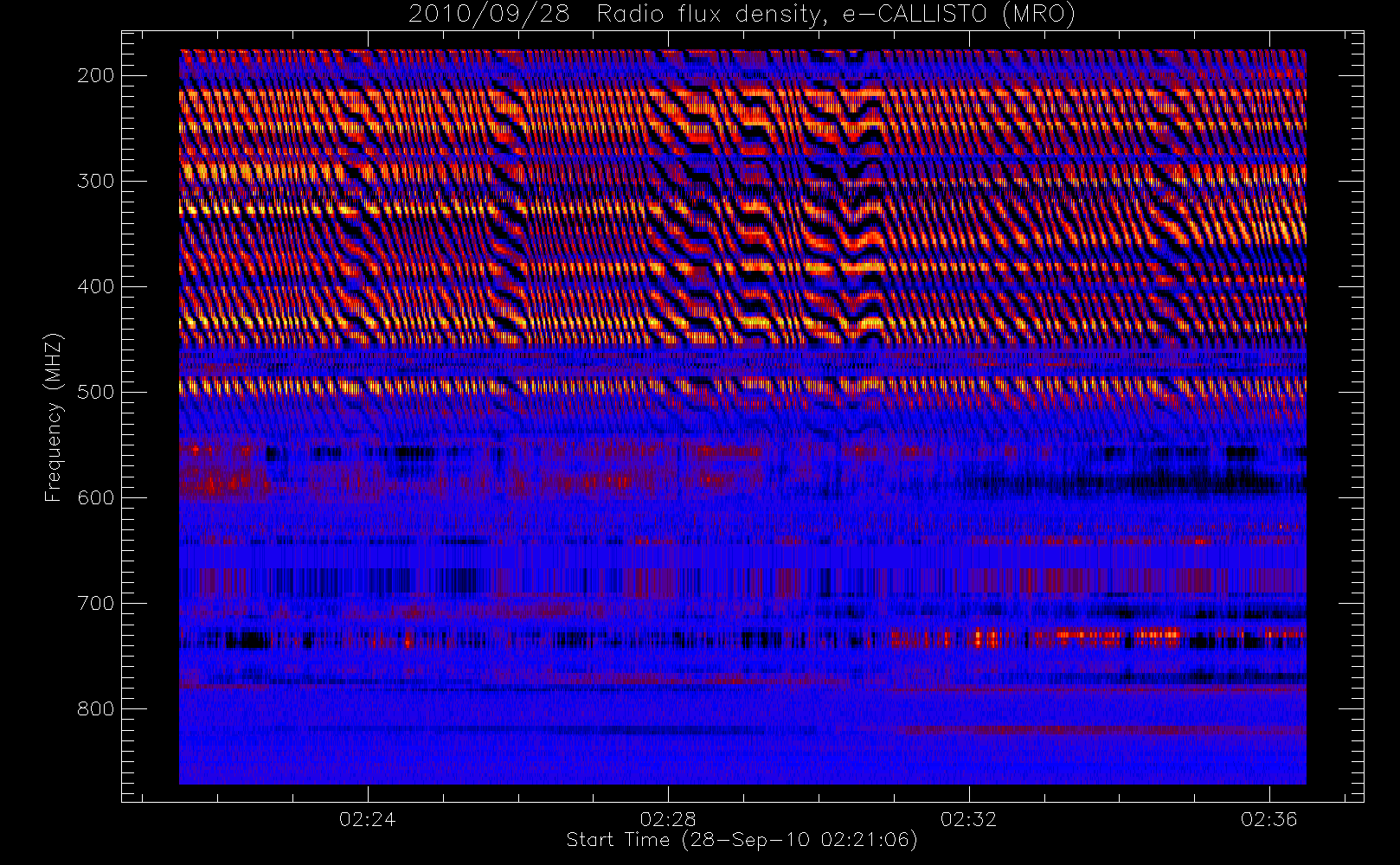Click the 700 frequency tick label
Viewport: 1400px width, 865px height.
pyautogui.click(x=96, y=603)
